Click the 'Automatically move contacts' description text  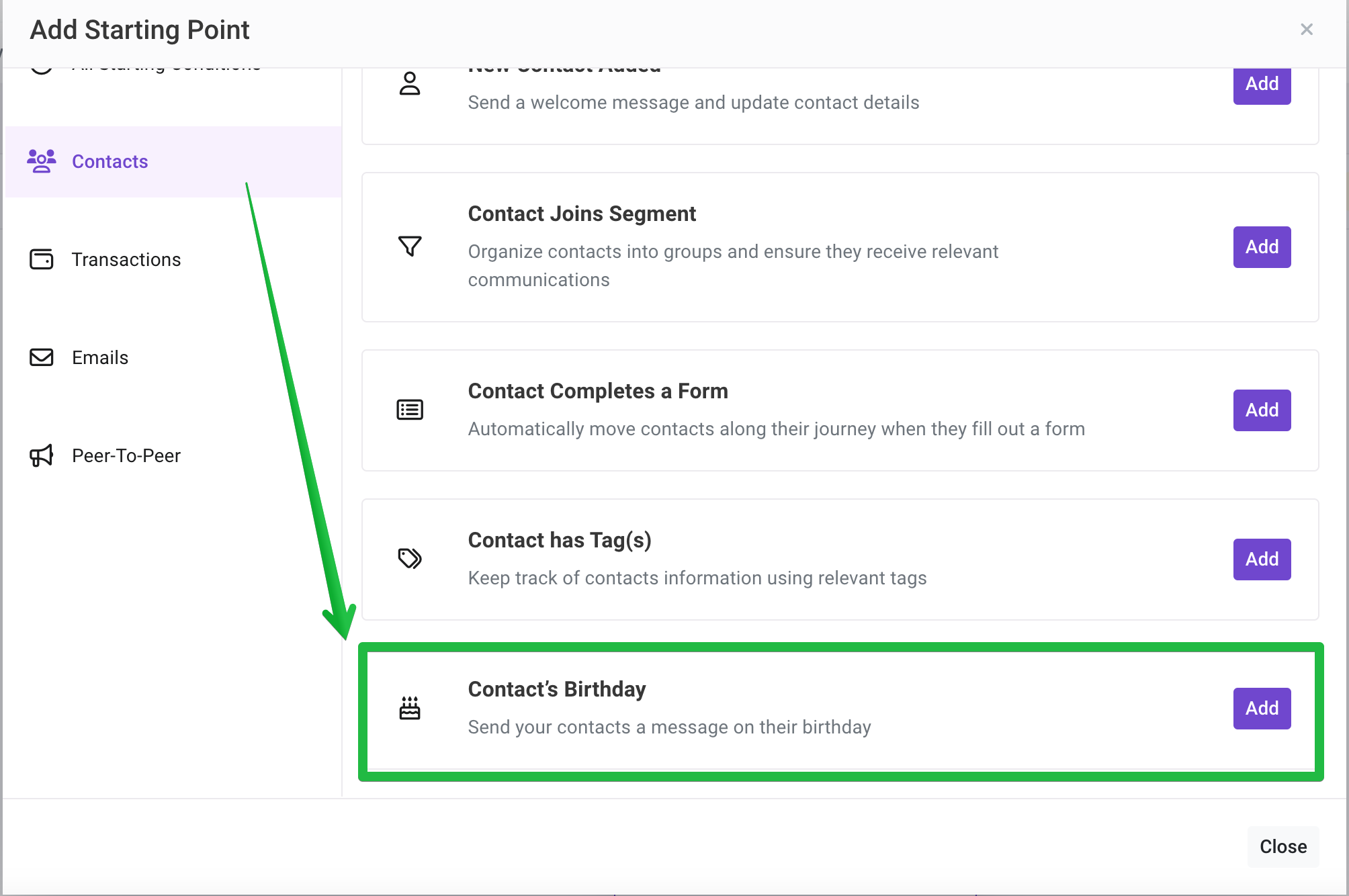pos(777,429)
